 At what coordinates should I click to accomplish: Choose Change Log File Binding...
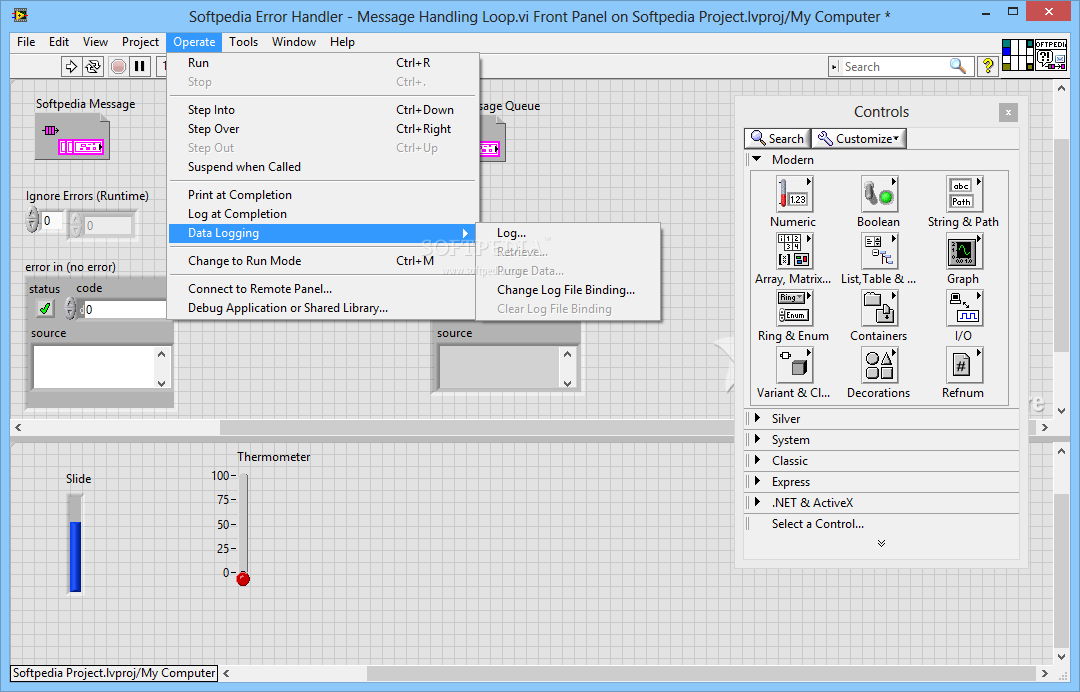pyautogui.click(x=568, y=290)
